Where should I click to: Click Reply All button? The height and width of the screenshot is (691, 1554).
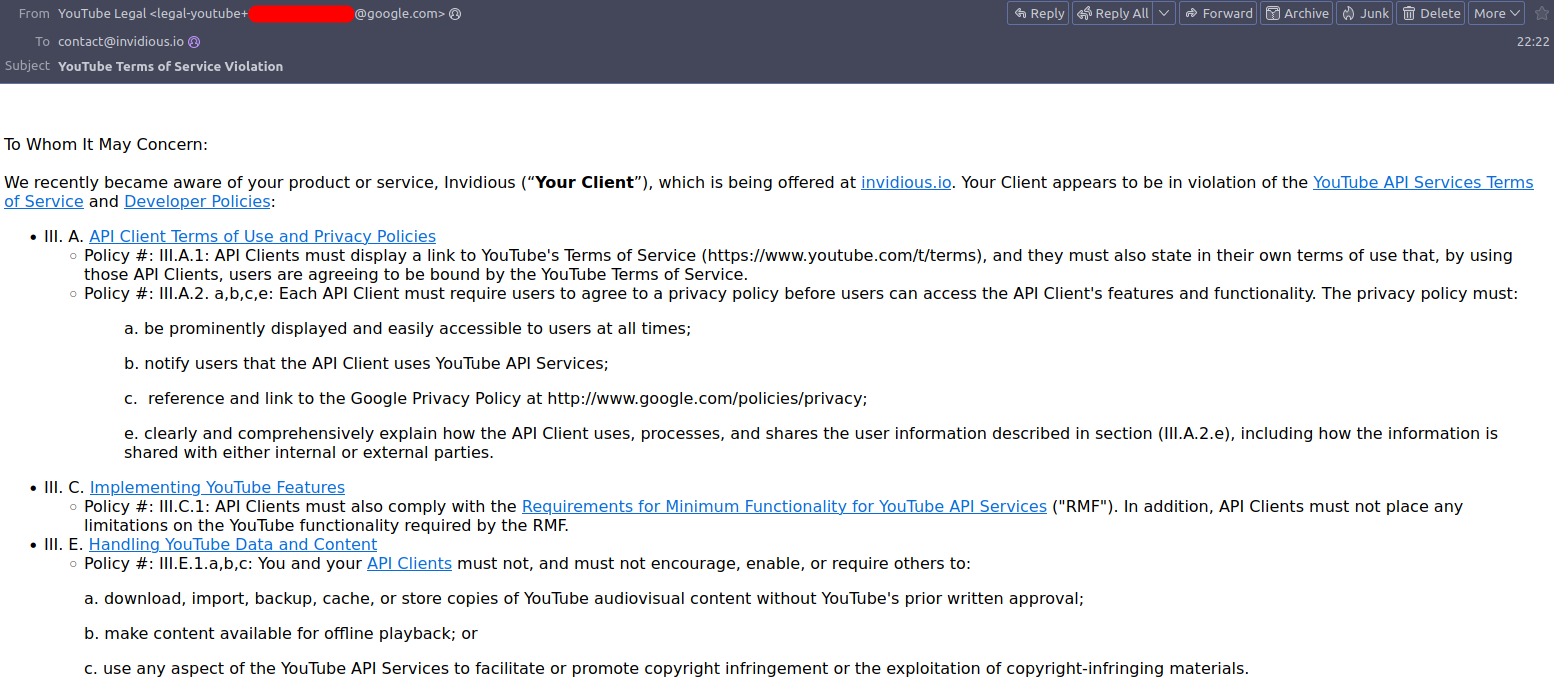(x=1112, y=13)
